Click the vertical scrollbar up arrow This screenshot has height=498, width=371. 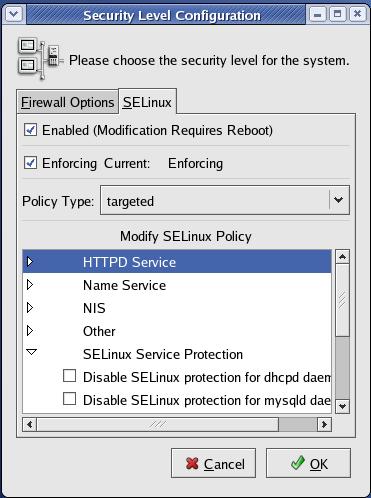342,257
